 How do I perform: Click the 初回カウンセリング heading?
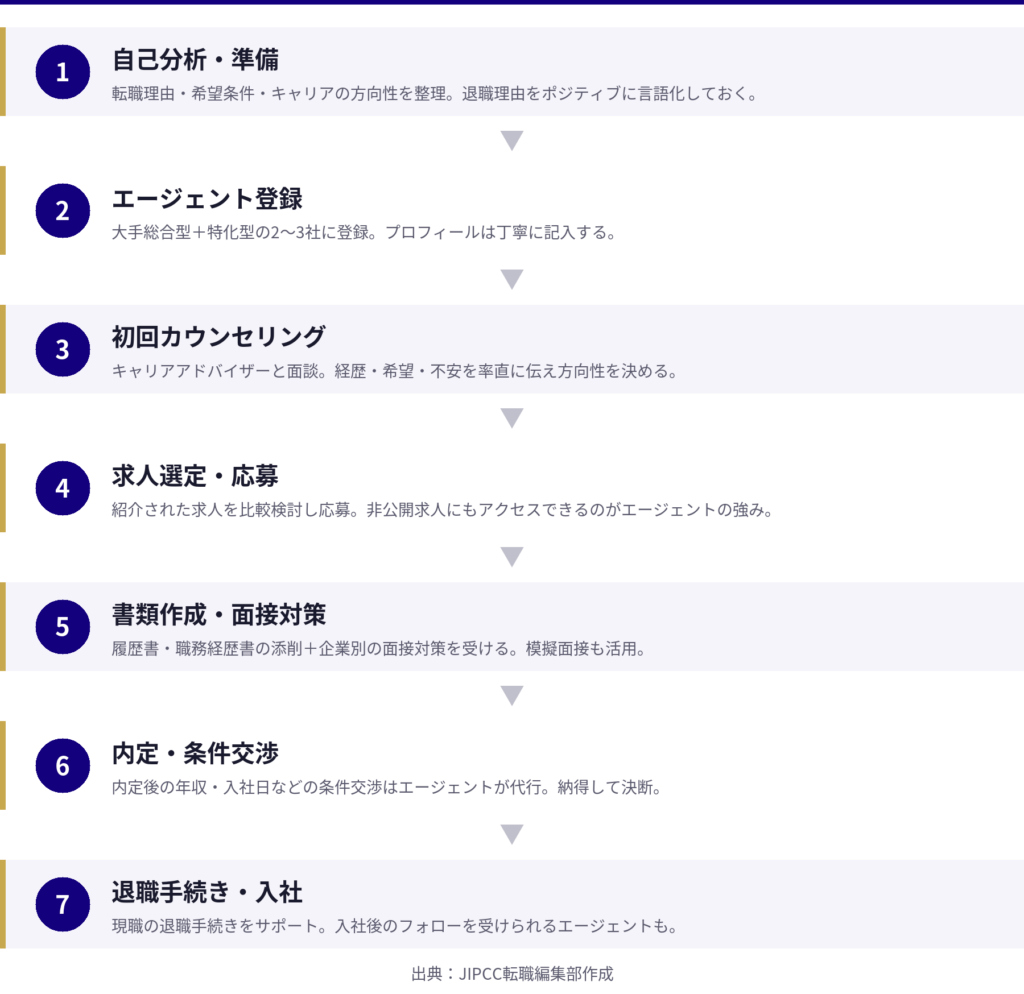(x=219, y=336)
